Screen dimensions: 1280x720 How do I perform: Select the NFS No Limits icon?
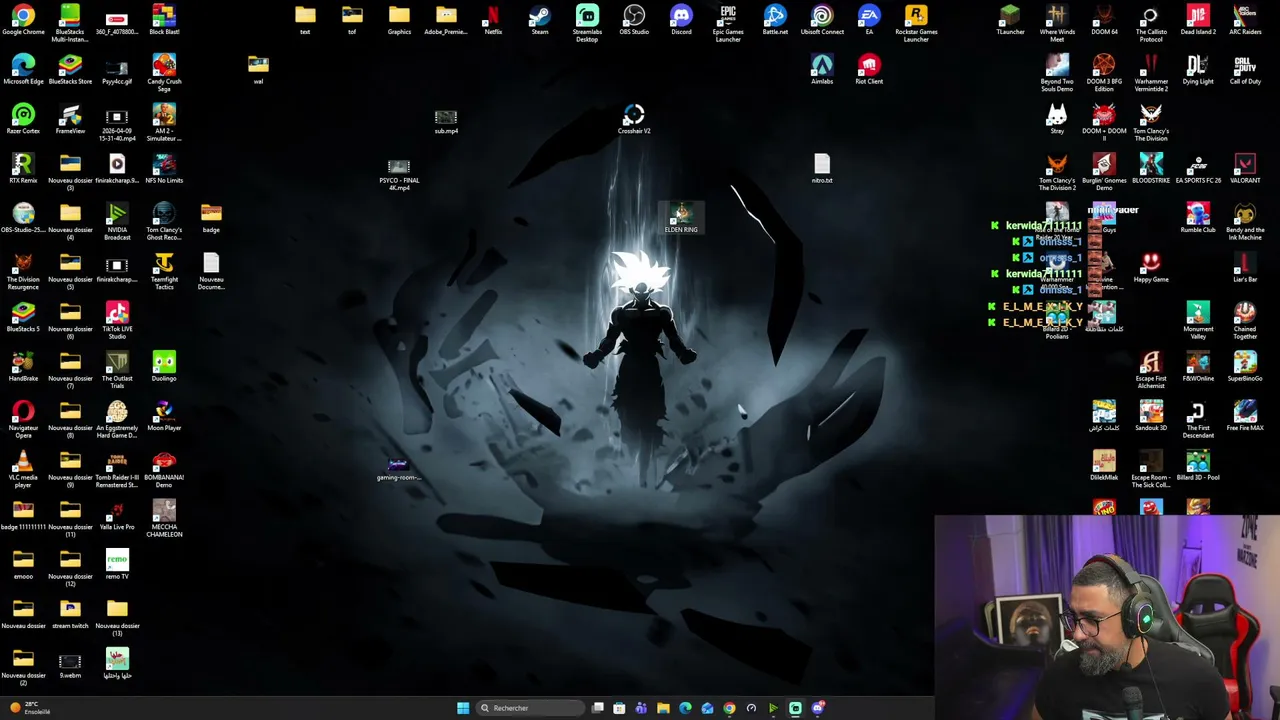tap(164, 168)
